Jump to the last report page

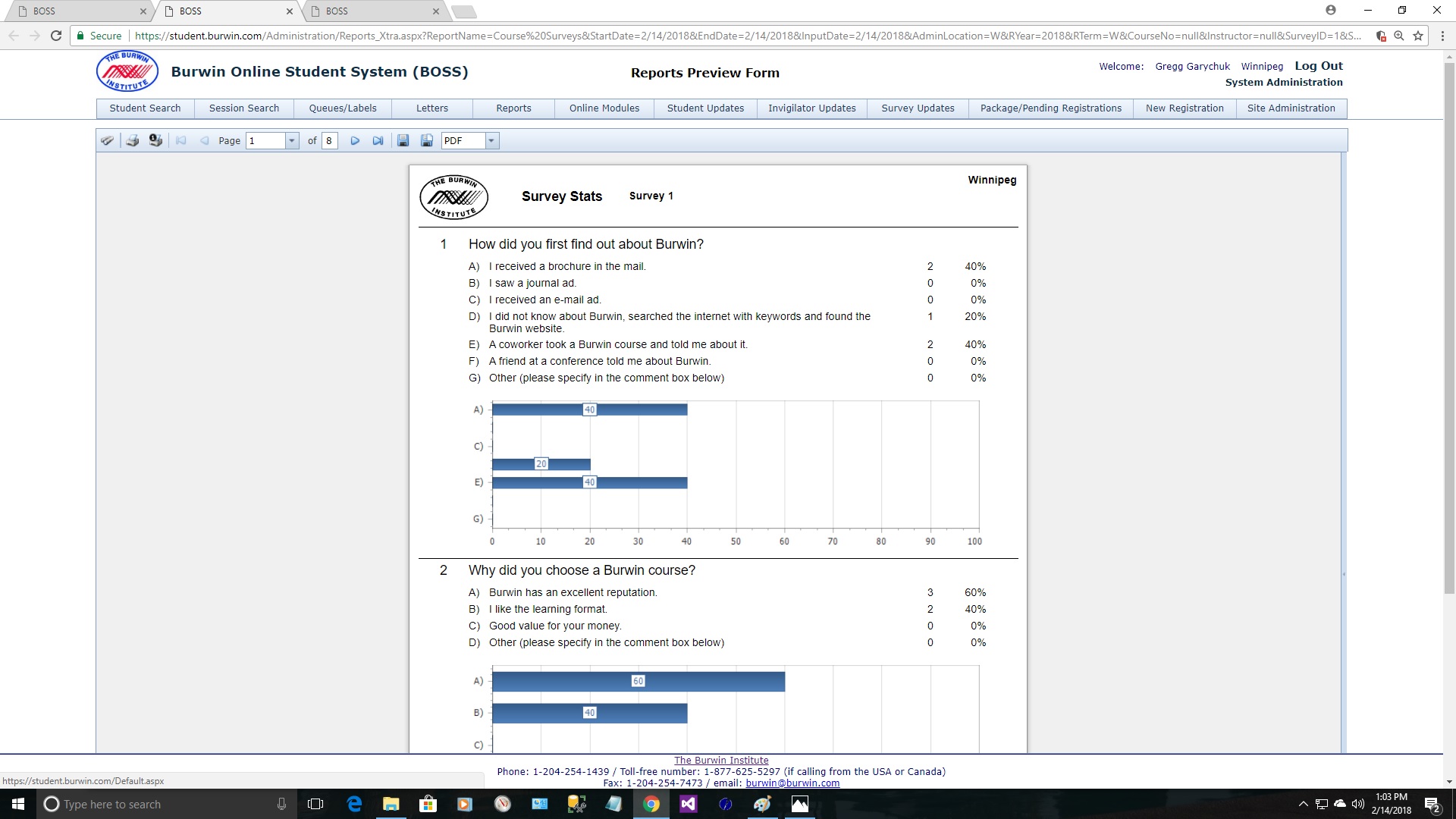378,140
